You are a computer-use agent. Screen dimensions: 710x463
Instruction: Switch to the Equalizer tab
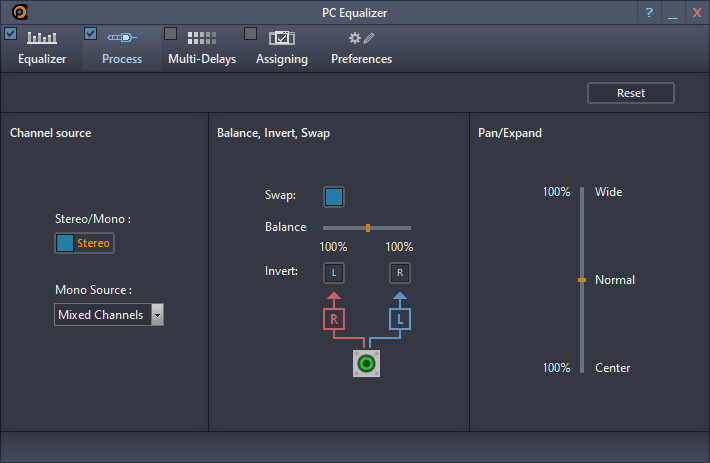(42, 48)
